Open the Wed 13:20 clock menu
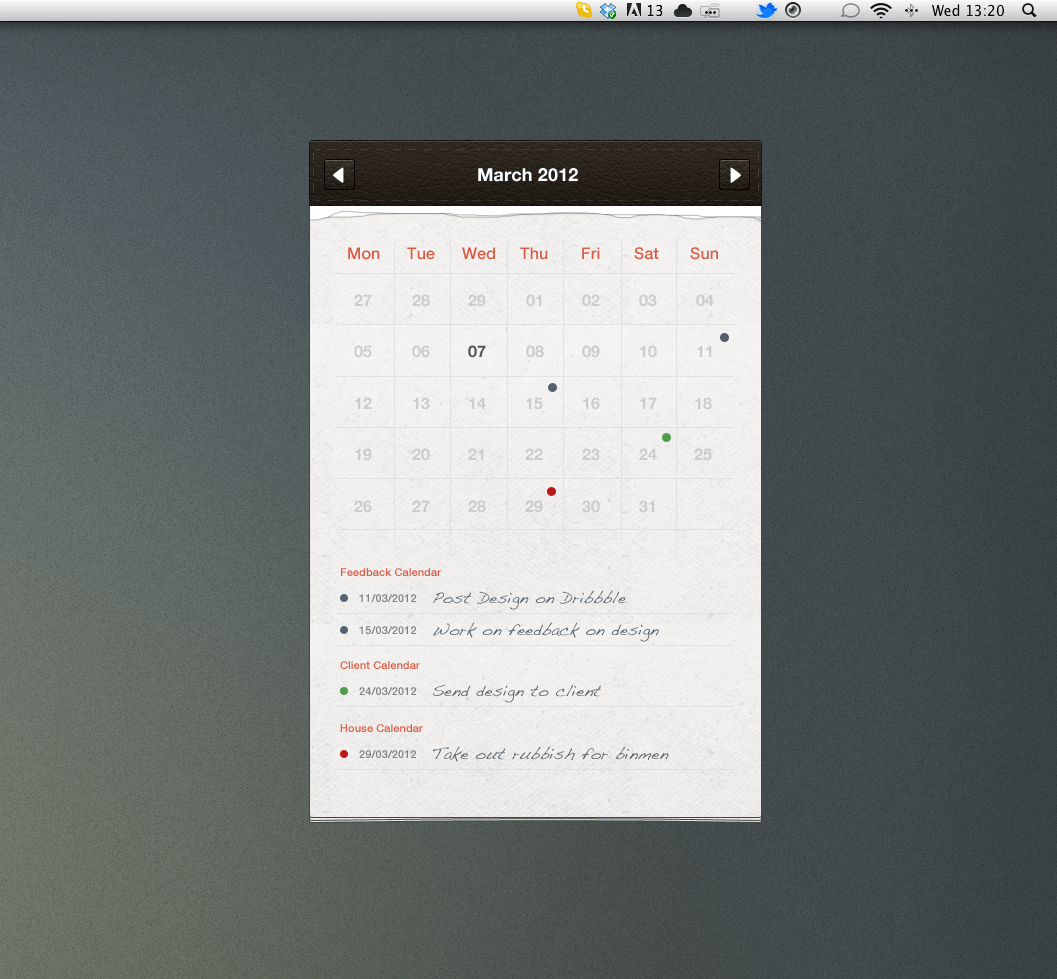 point(967,10)
